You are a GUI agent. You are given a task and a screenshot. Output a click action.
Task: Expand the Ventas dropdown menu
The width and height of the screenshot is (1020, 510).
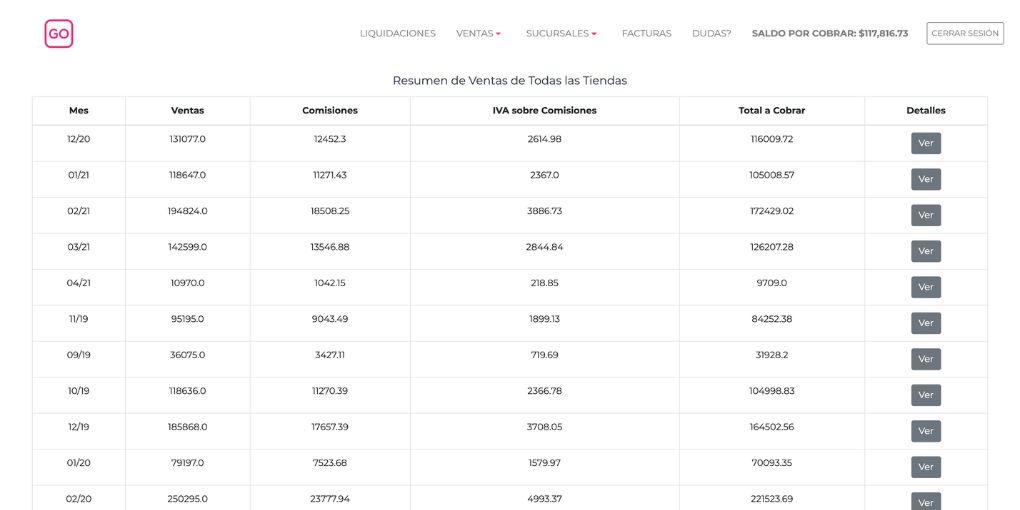coord(478,33)
